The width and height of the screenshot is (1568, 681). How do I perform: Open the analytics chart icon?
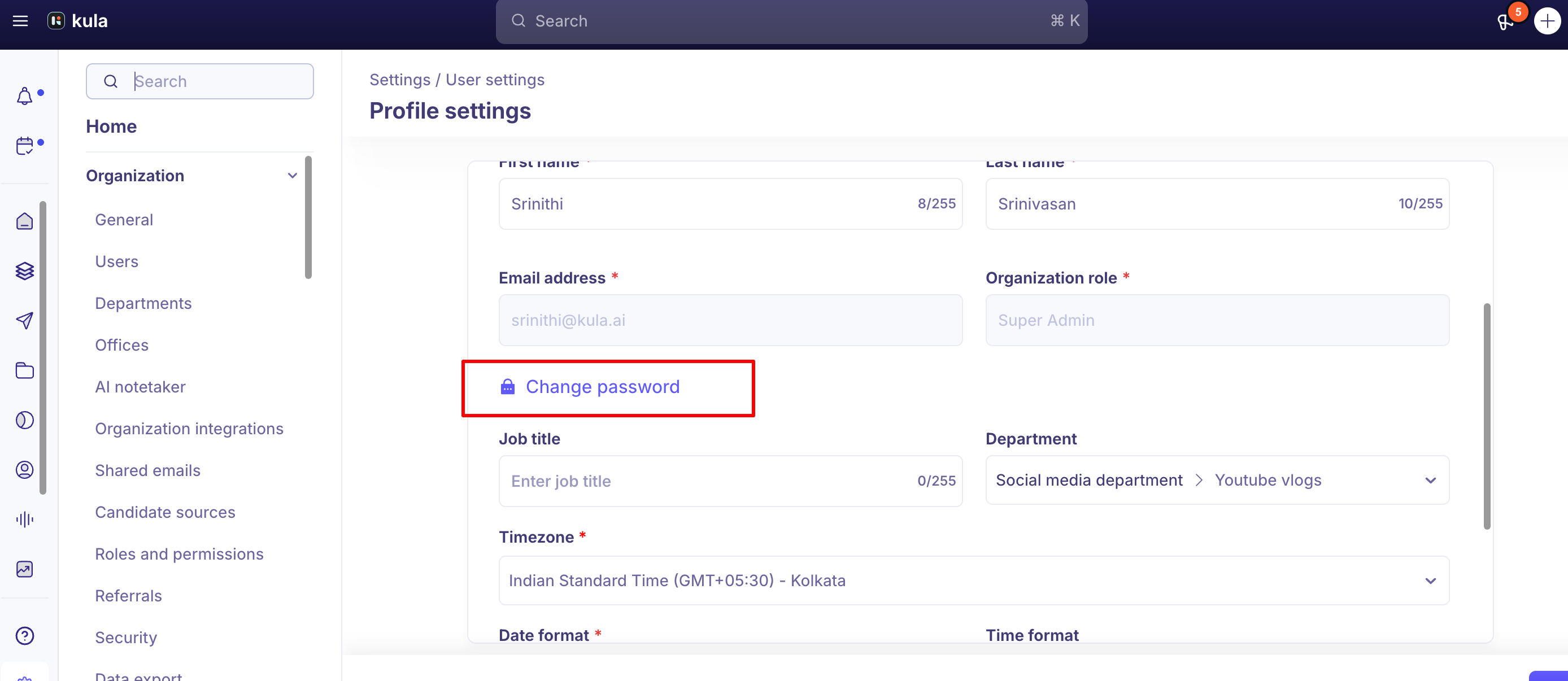tap(24, 569)
